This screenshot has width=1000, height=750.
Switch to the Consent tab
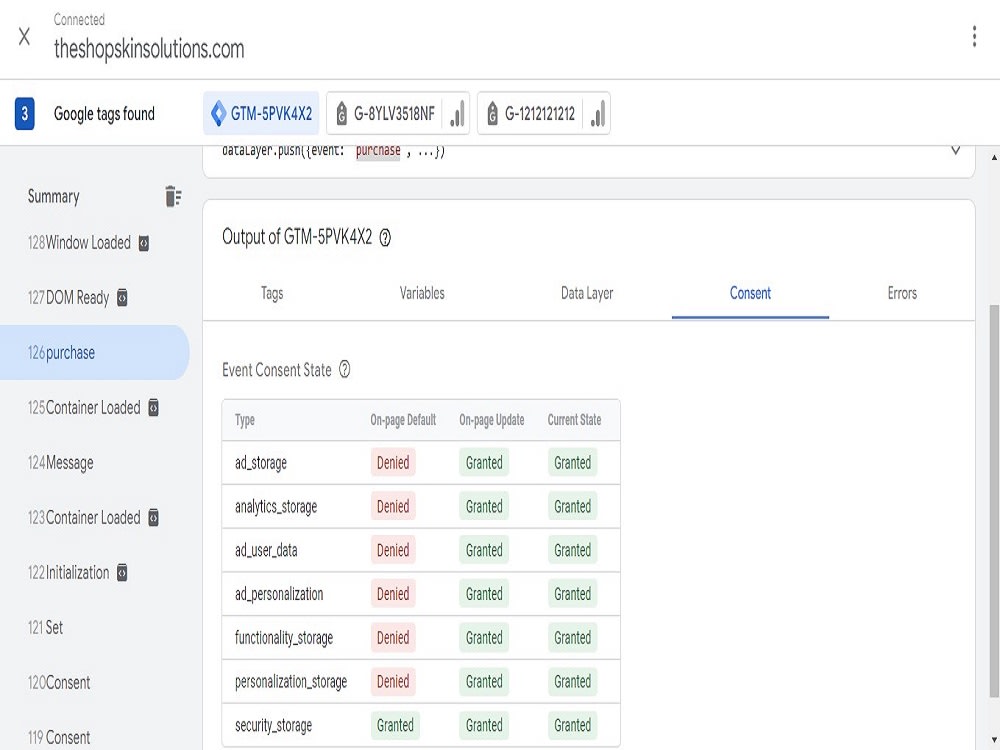click(x=750, y=293)
